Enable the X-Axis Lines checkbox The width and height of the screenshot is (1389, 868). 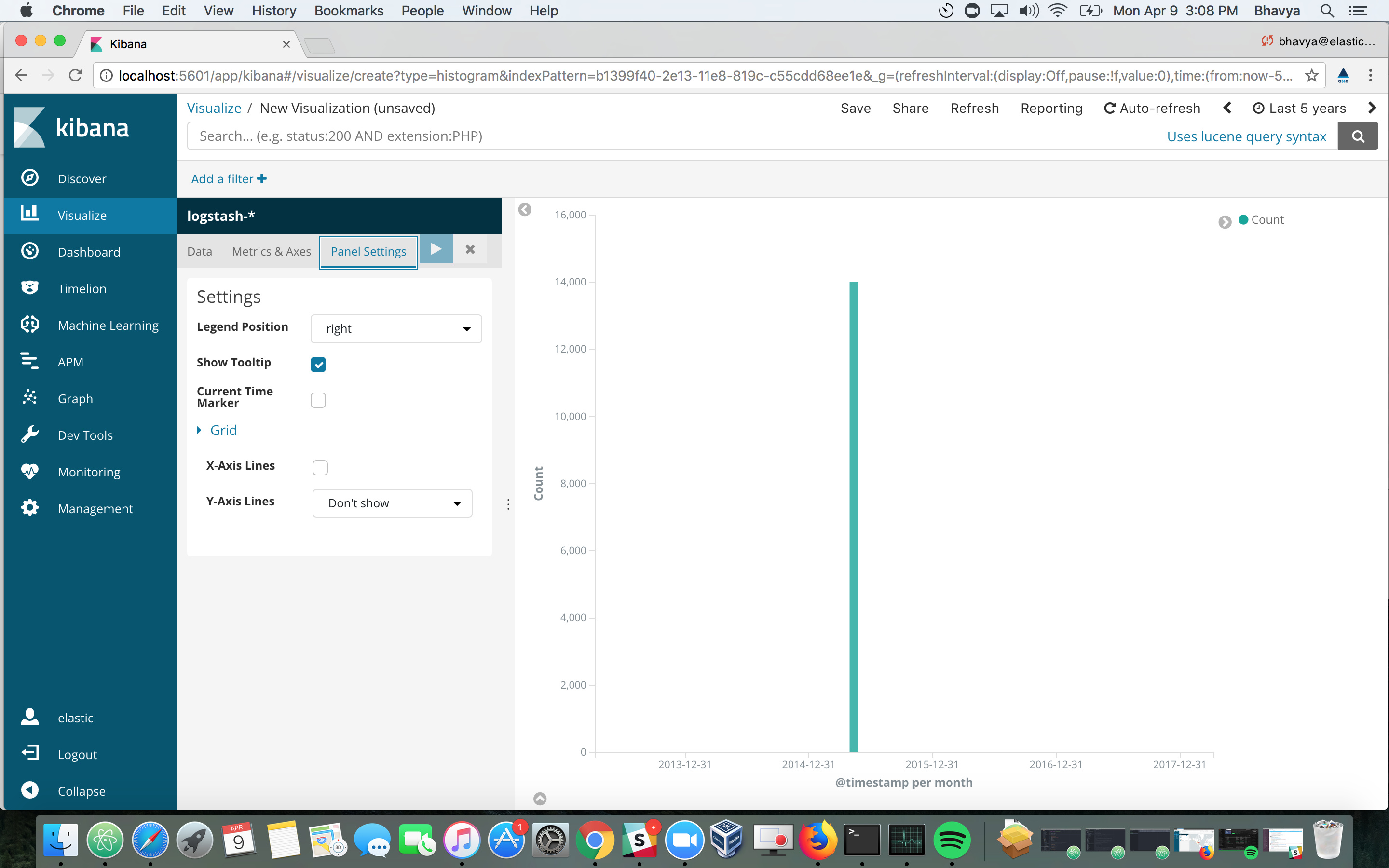pos(320,467)
